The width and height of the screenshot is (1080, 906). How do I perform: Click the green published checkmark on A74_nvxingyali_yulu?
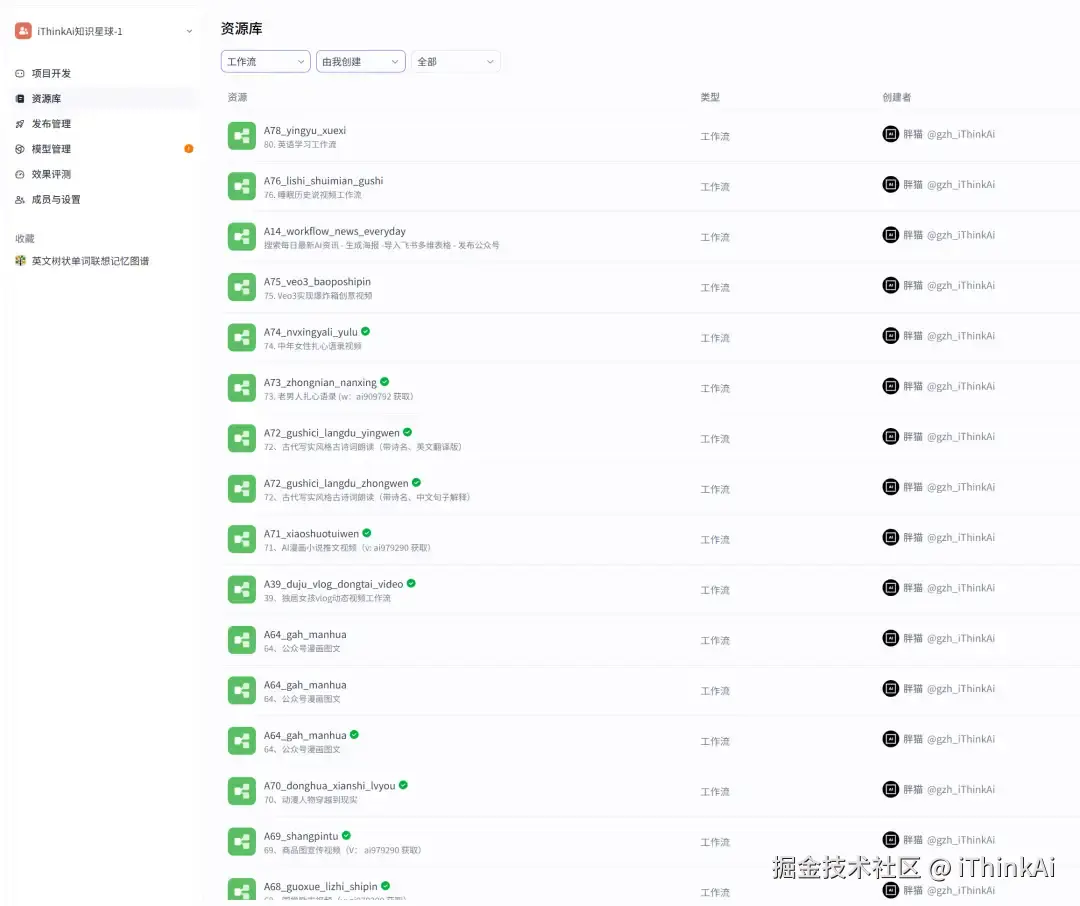[x=366, y=331]
